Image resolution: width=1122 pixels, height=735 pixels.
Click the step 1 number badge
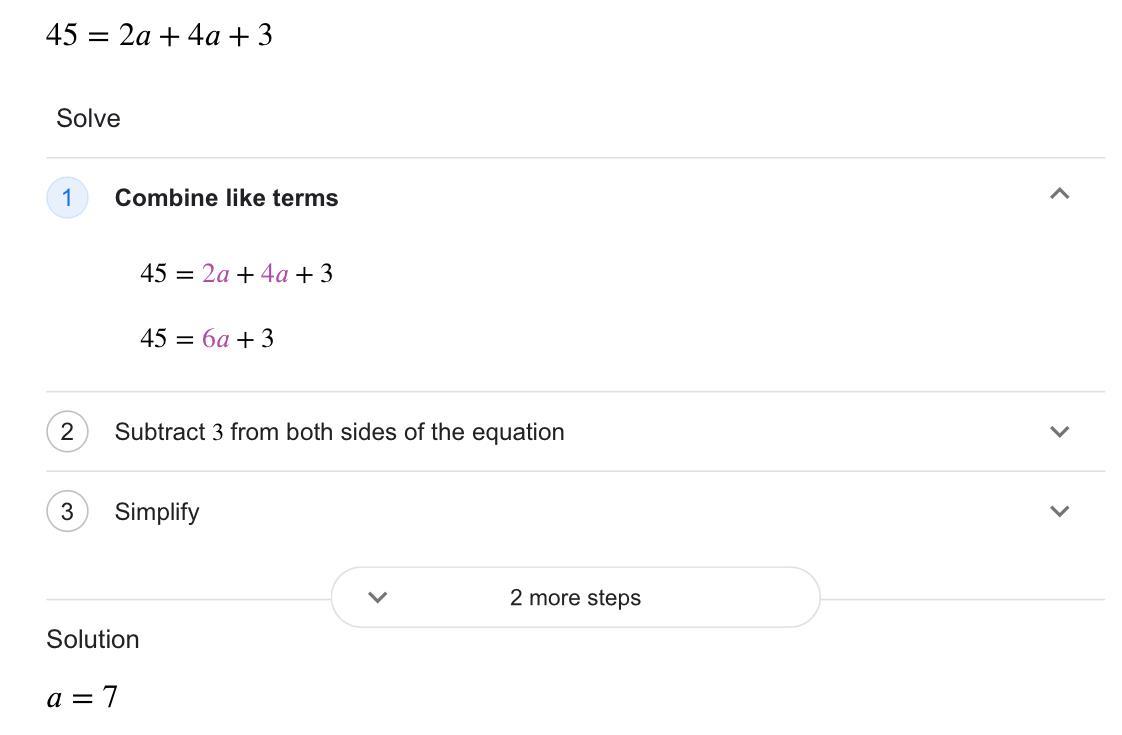67,197
